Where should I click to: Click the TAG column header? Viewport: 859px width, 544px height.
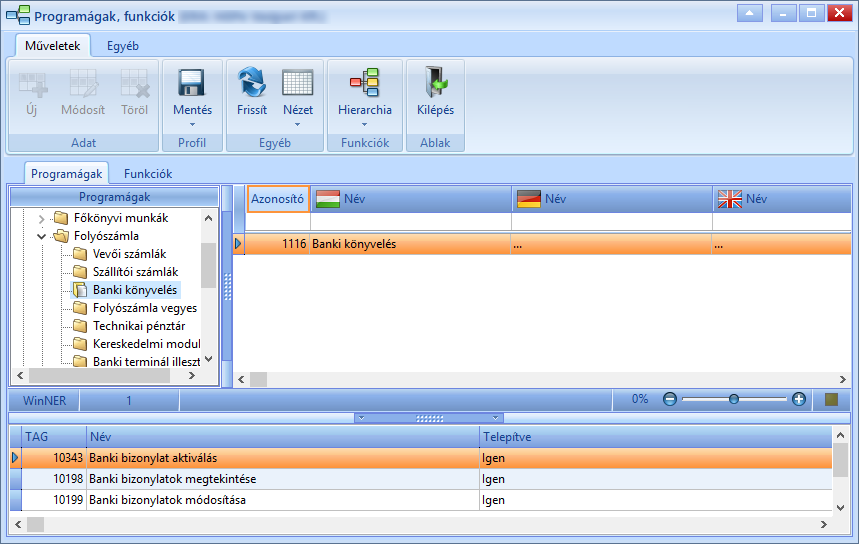pyautogui.click(x=54, y=437)
